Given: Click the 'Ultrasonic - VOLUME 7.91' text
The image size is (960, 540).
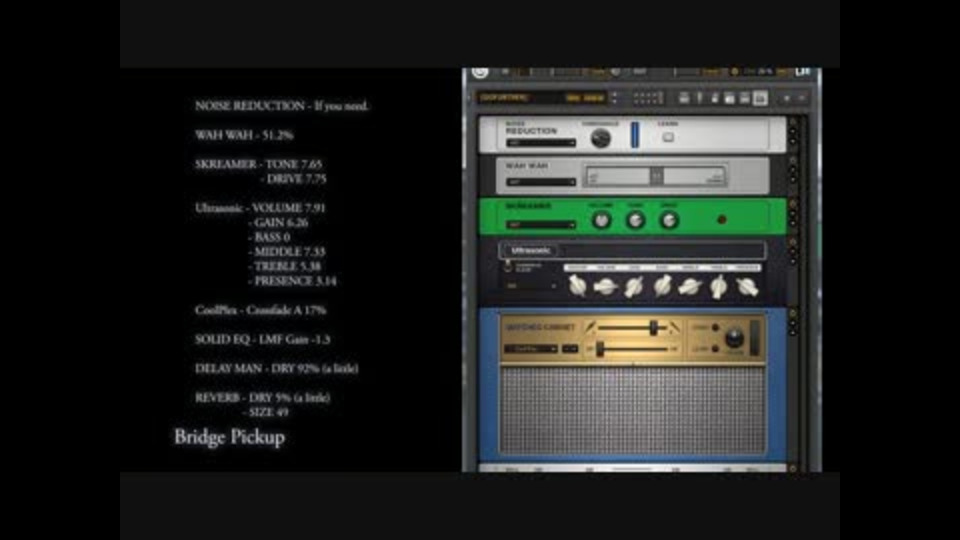Looking at the screenshot, I should 260,208.
